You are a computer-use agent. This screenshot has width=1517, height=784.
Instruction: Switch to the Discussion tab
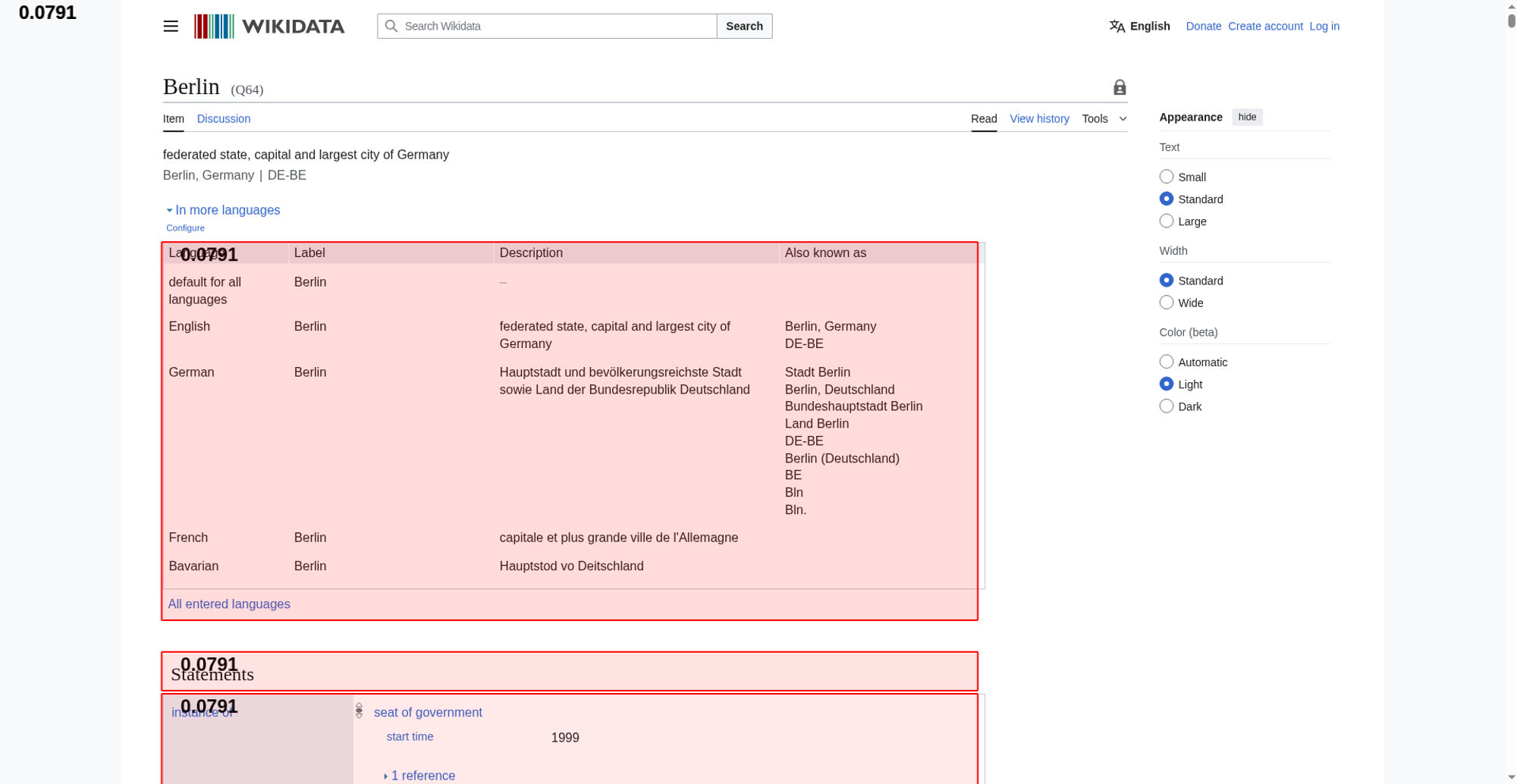(223, 119)
